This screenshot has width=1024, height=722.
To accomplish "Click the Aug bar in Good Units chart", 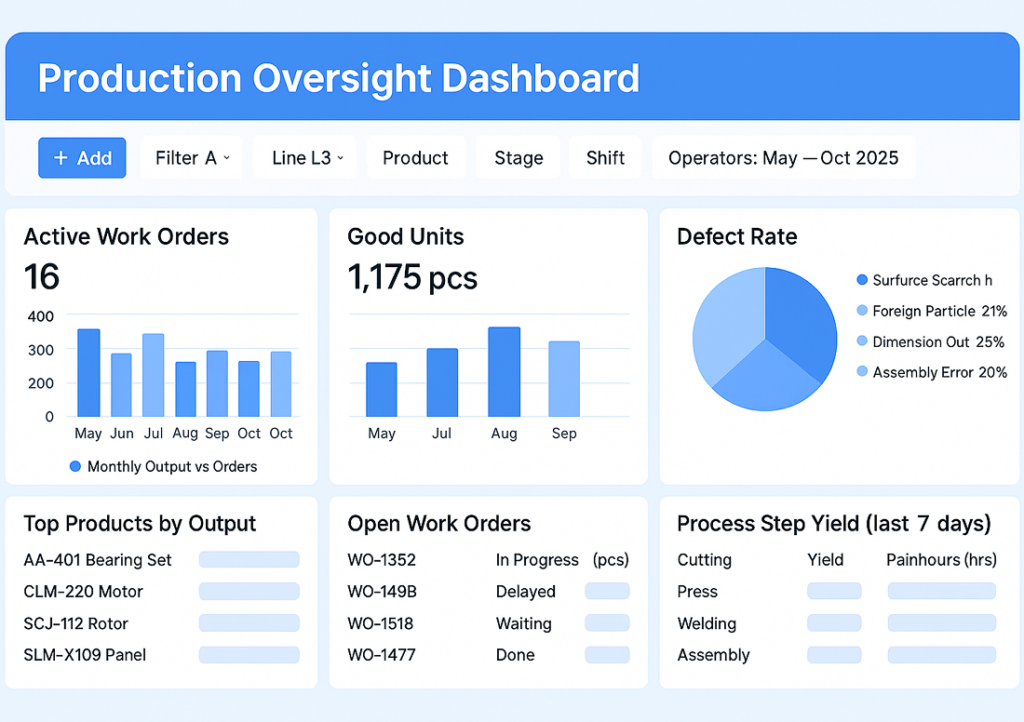I will tap(504, 372).
